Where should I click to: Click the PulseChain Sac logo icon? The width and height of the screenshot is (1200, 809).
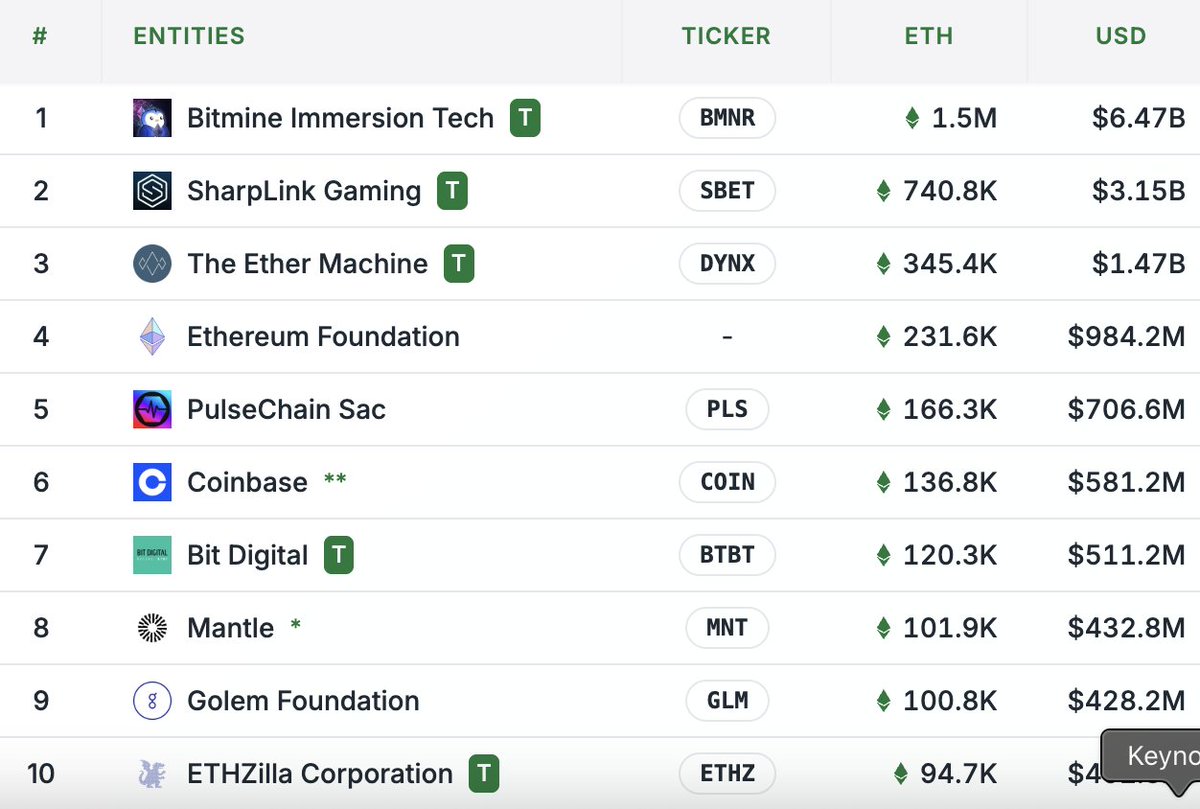pyautogui.click(x=152, y=410)
